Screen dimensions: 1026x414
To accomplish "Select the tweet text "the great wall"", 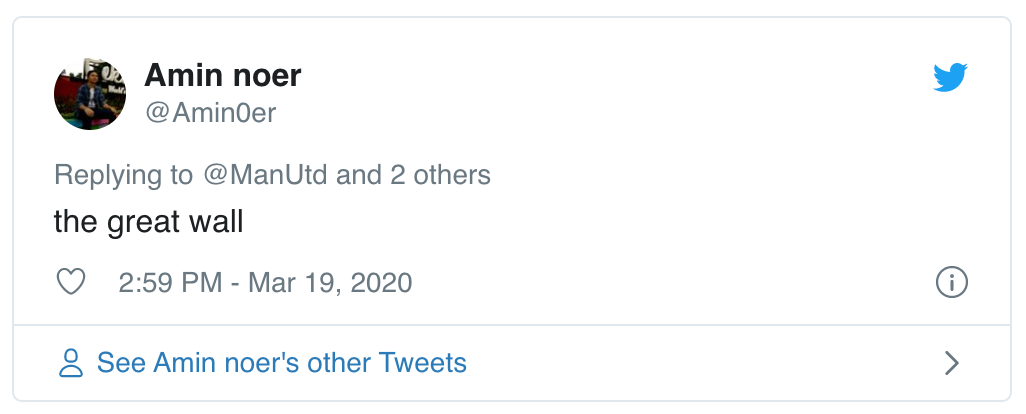I will 149,221.
